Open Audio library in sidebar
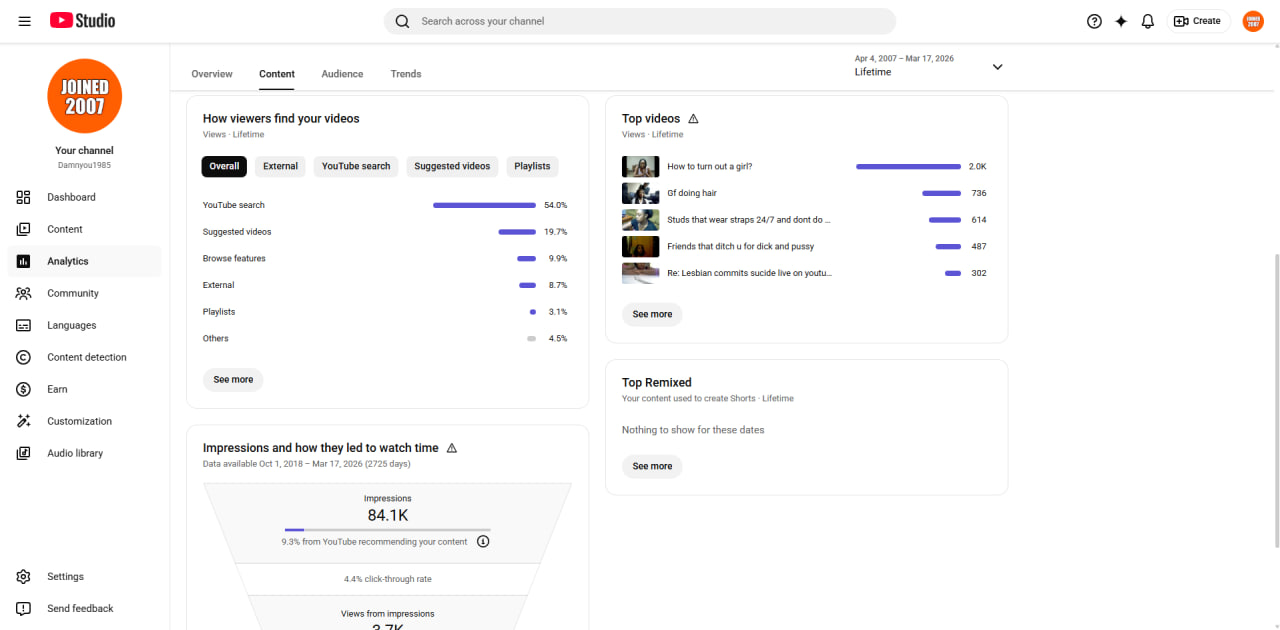The height and width of the screenshot is (630, 1280). [x=84, y=453]
